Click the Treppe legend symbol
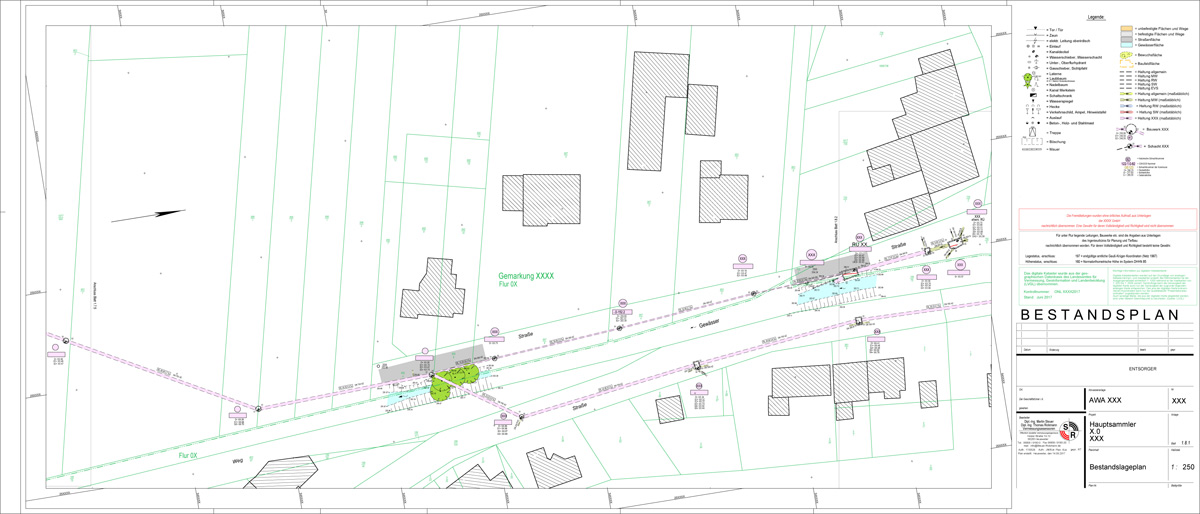Image resolution: width=1200 pixels, height=514 pixels. [x=1032, y=131]
